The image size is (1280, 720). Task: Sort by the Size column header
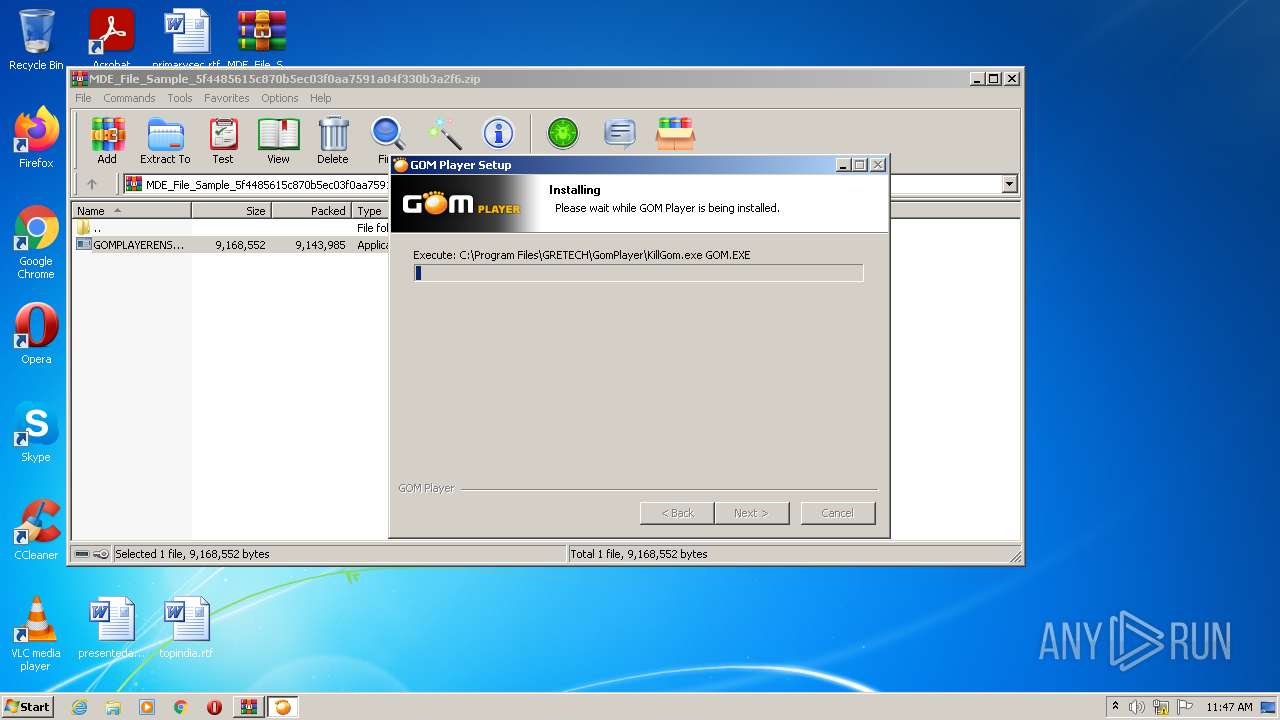pos(231,211)
